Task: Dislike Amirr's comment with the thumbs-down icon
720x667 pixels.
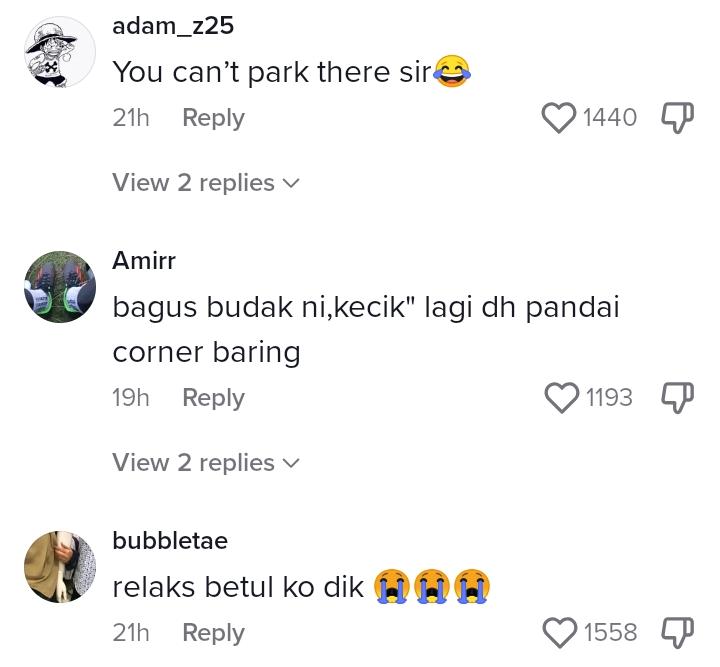Action: coord(677,398)
